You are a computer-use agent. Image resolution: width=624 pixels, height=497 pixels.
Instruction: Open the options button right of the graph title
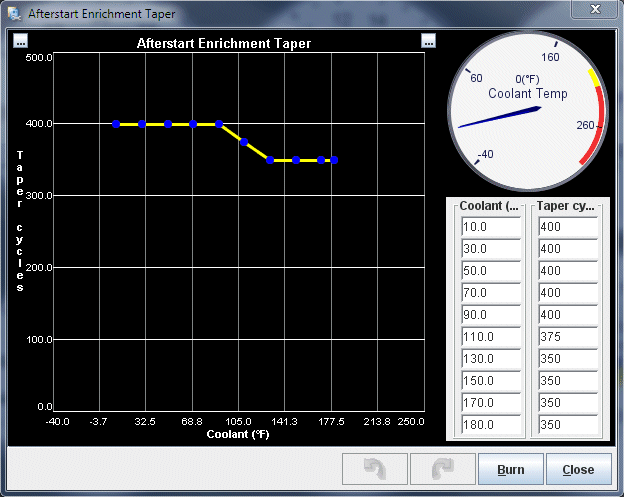click(428, 41)
